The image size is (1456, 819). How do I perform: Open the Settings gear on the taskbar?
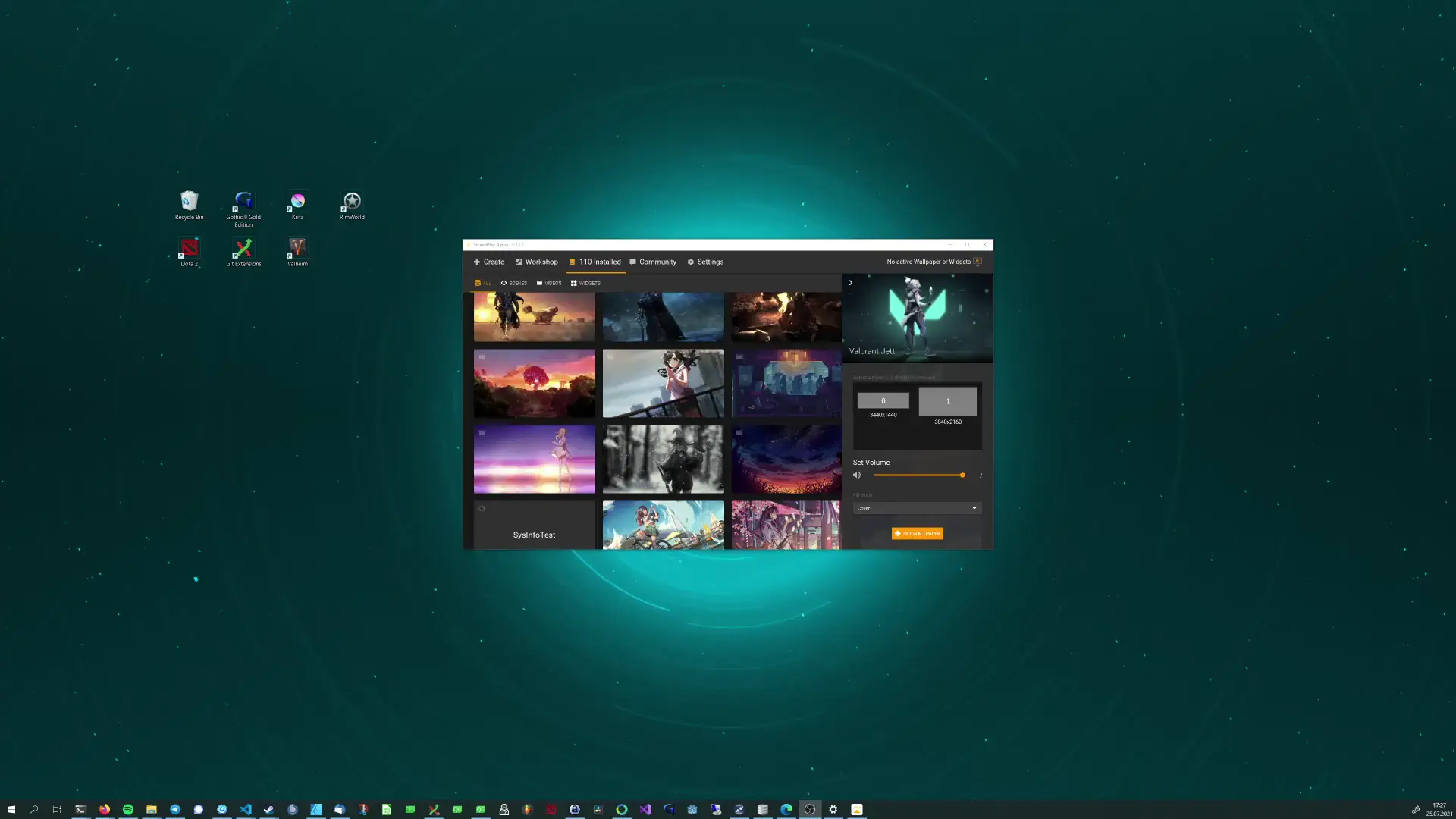(833, 809)
